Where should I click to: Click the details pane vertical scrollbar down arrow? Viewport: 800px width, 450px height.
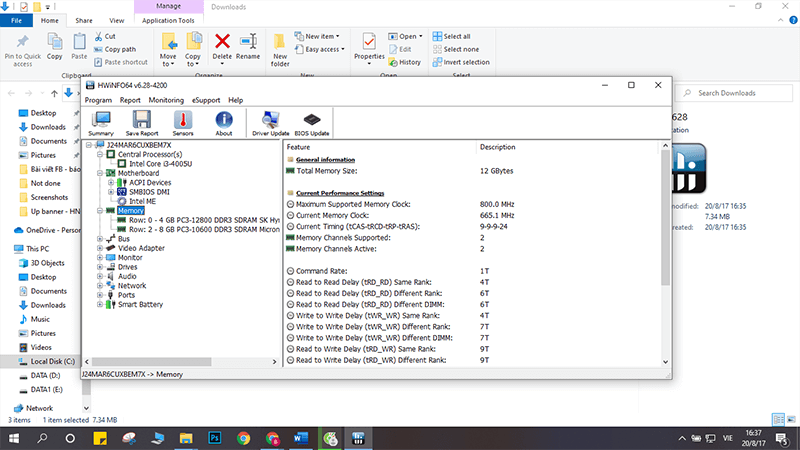tap(665, 362)
